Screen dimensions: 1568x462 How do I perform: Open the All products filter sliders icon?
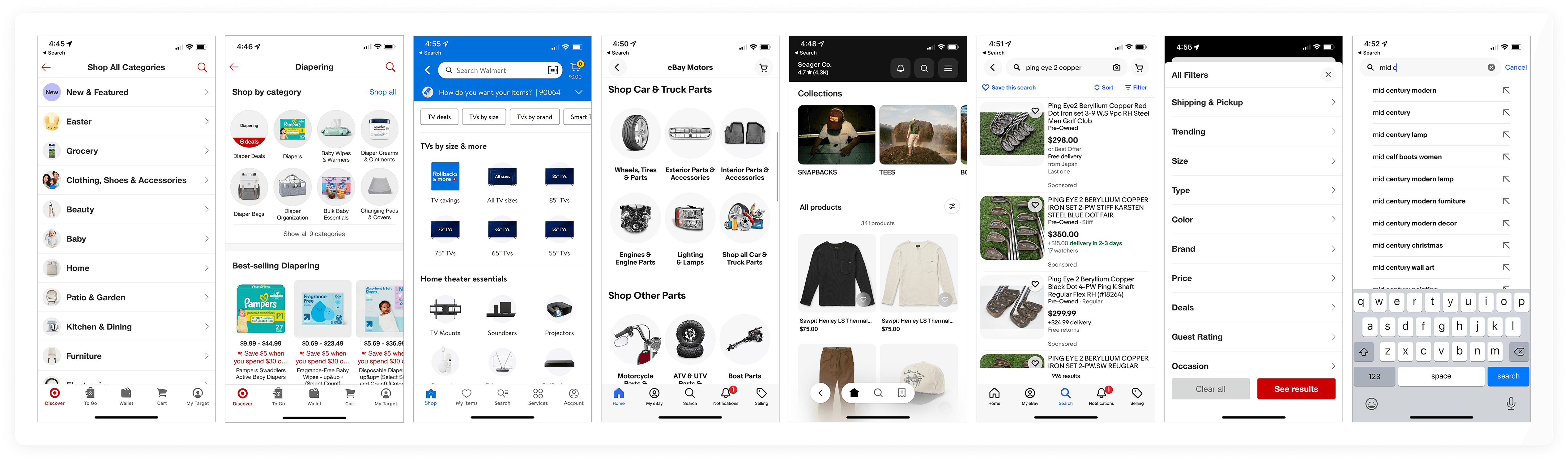[x=952, y=207]
